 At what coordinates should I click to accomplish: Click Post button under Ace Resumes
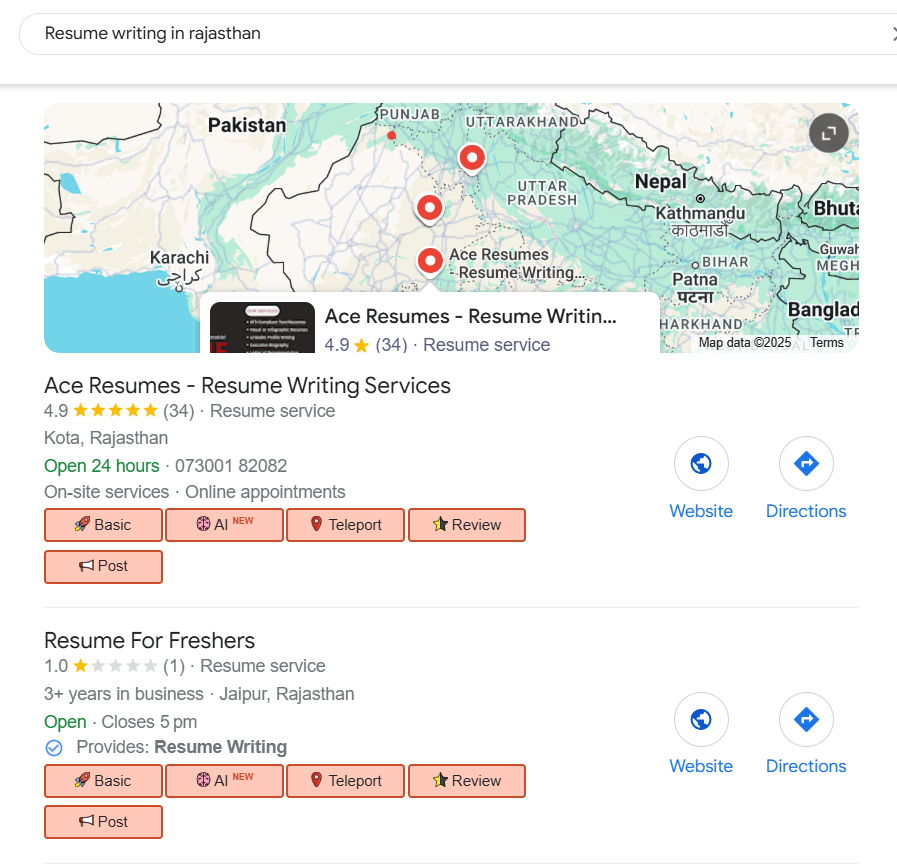103,566
